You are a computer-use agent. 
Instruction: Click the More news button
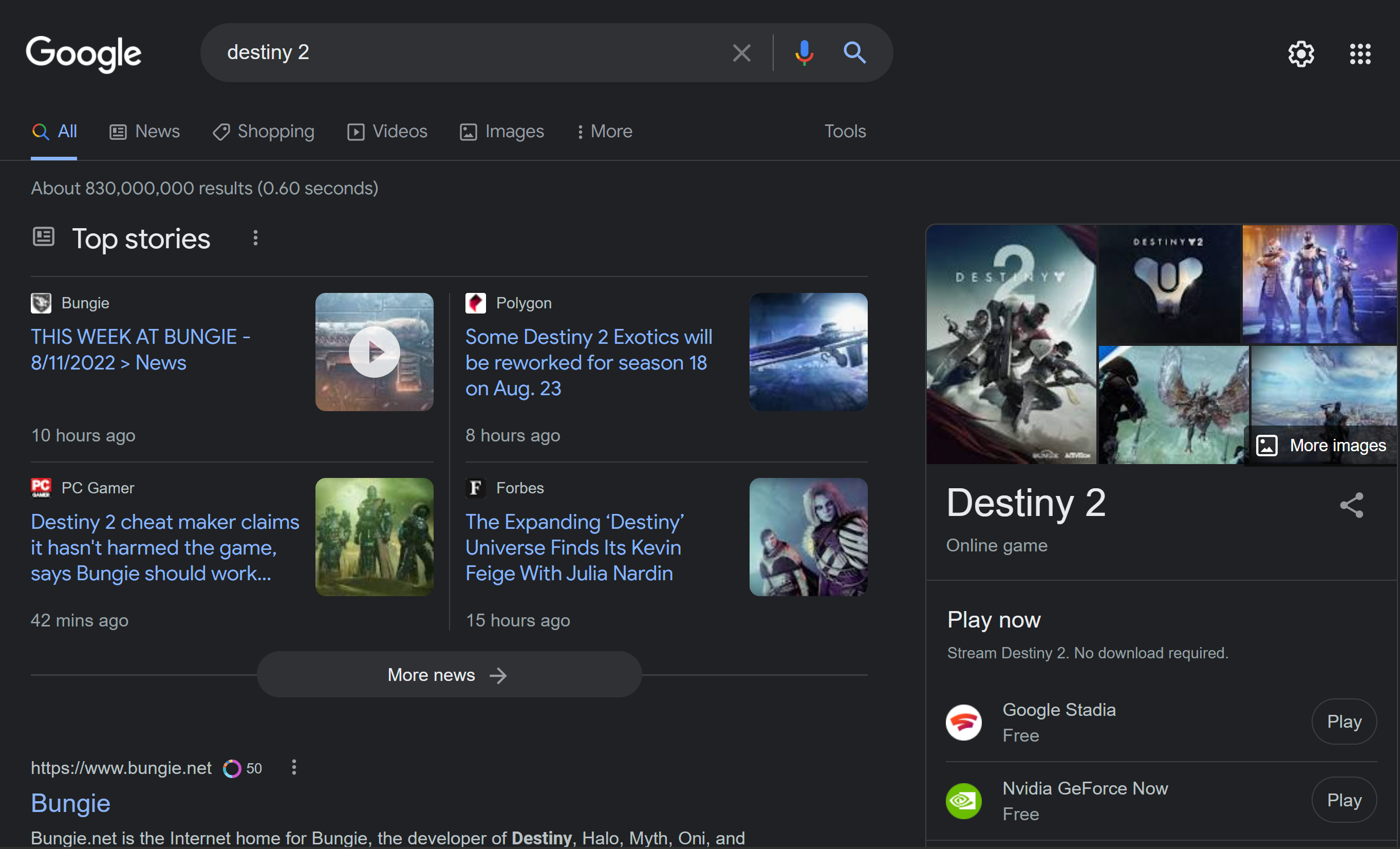(448, 674)
